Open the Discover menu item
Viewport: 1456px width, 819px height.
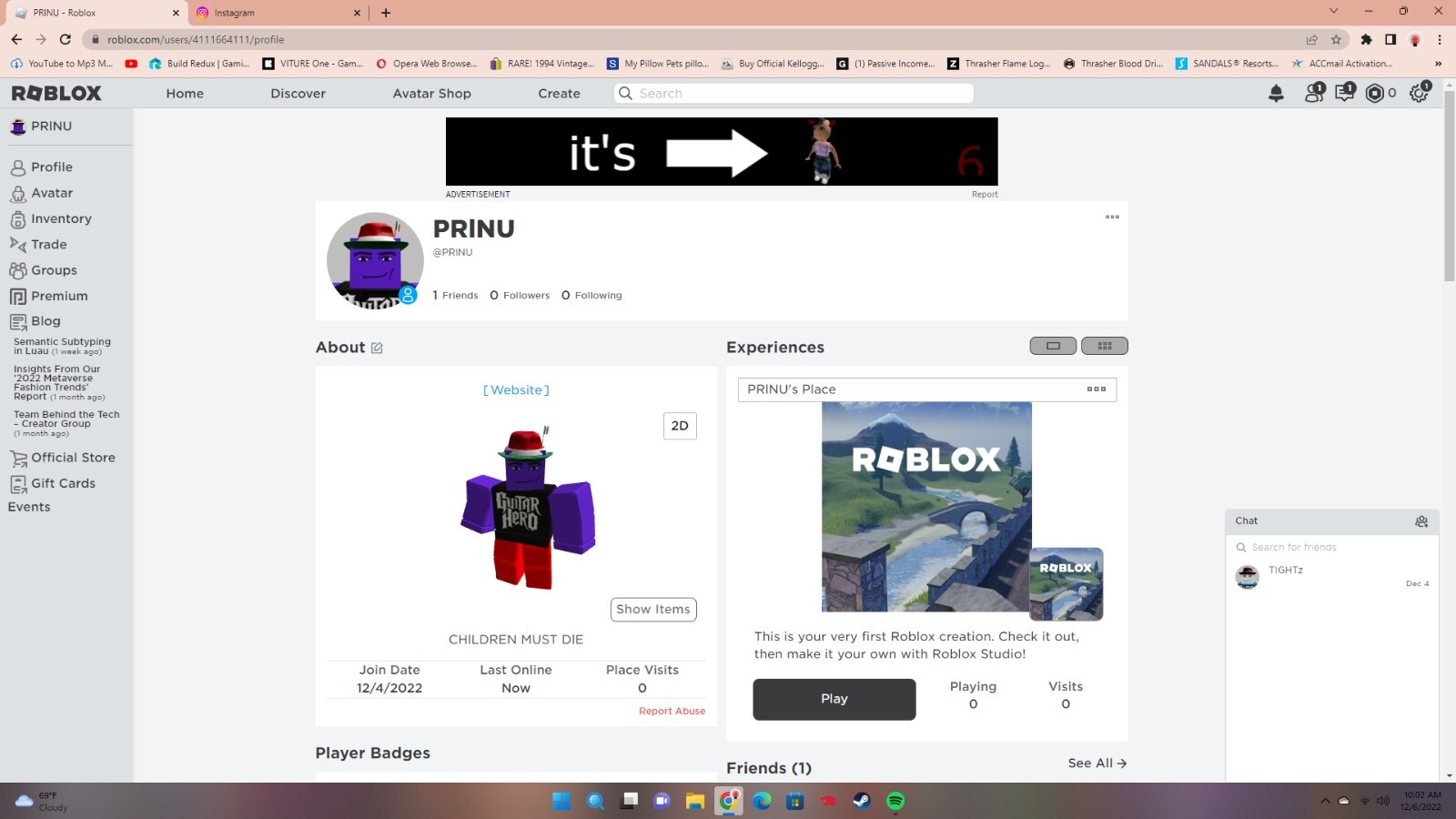(298, 93)
